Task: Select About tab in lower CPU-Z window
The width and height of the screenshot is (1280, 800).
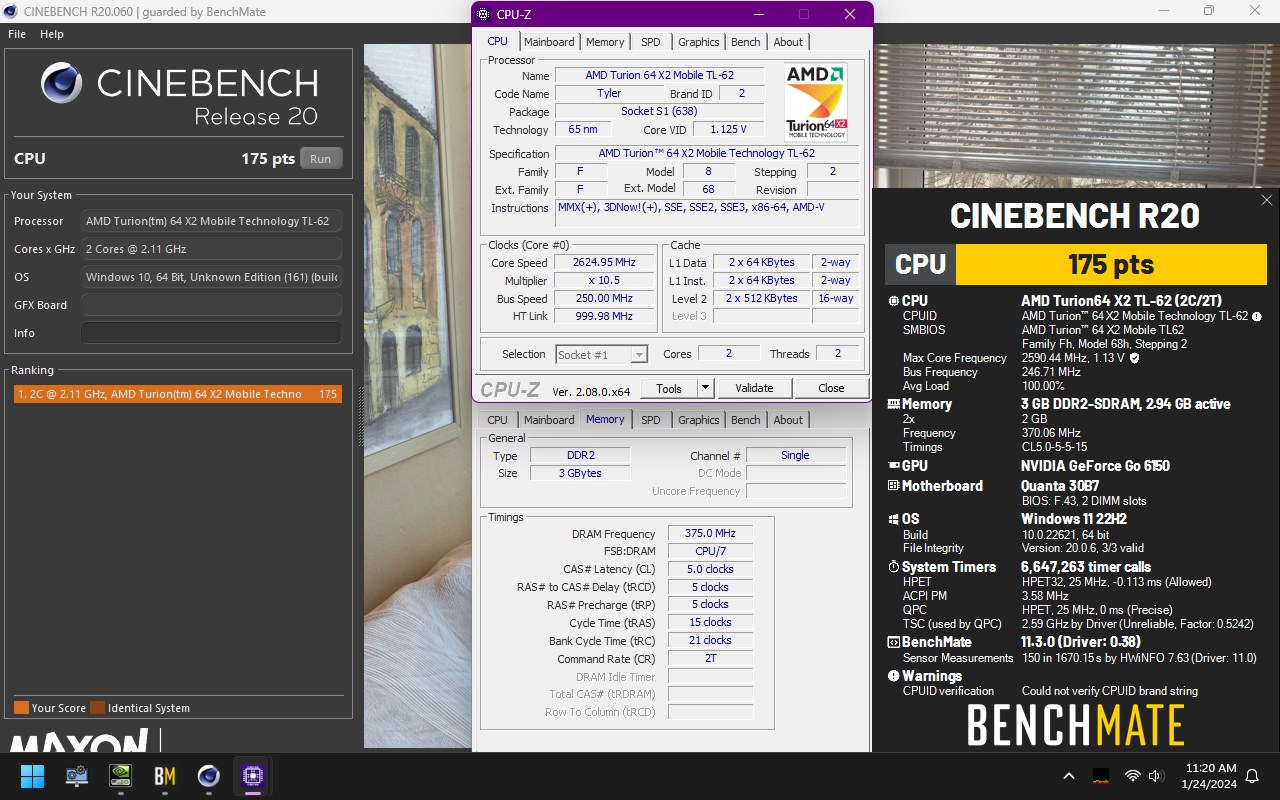Action: pyautogui.click(x=788, y=420)
